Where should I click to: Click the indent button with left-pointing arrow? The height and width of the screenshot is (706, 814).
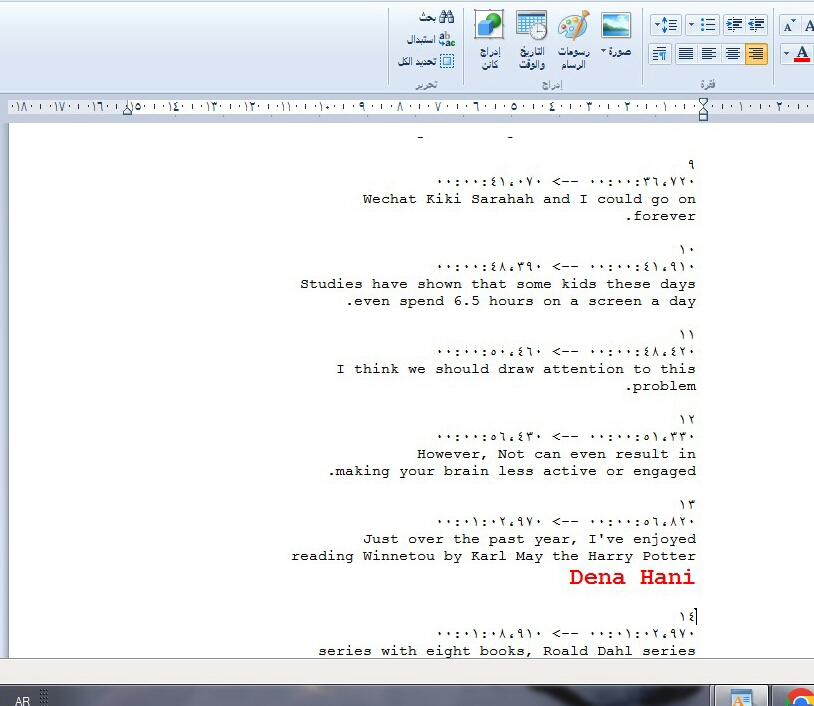pos(756,24)
